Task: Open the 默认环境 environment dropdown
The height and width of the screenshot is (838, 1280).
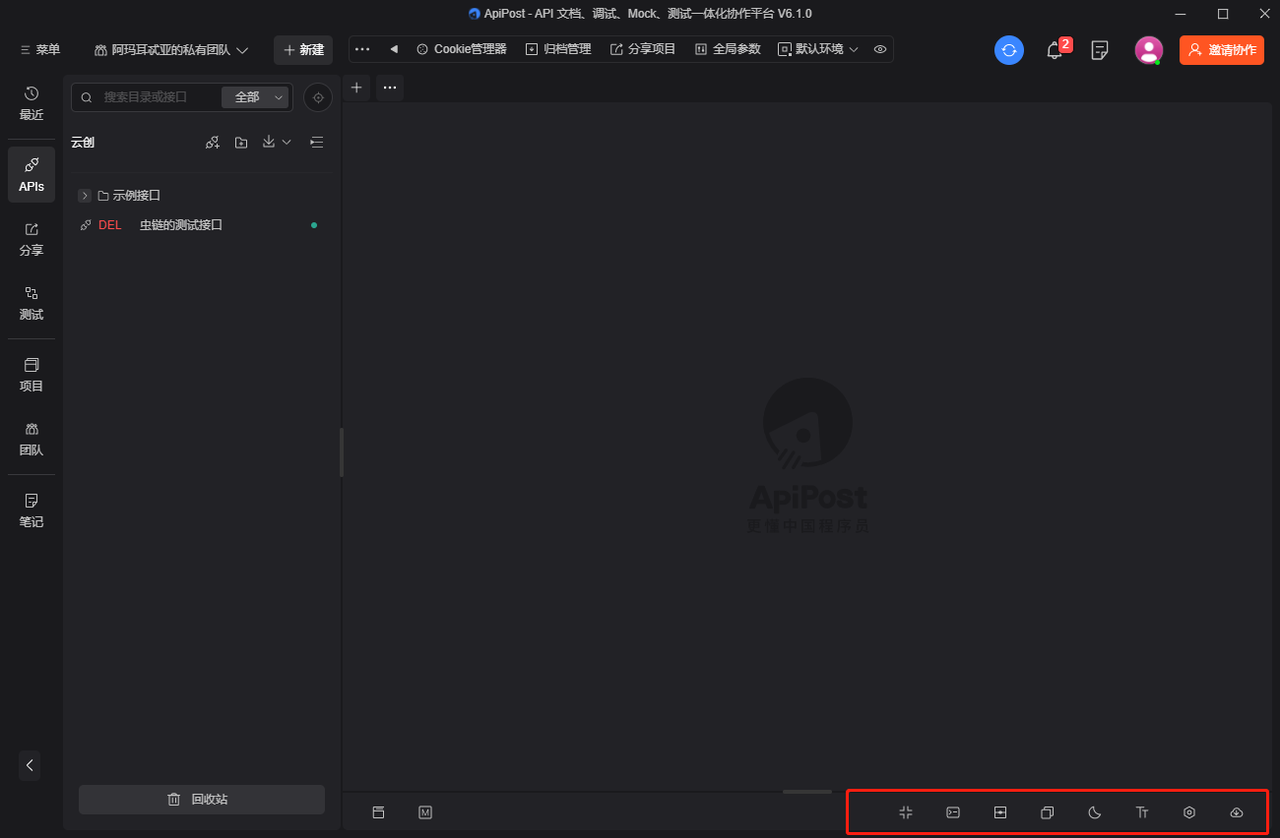Action: pyautogui.click(x=818, y=49)
